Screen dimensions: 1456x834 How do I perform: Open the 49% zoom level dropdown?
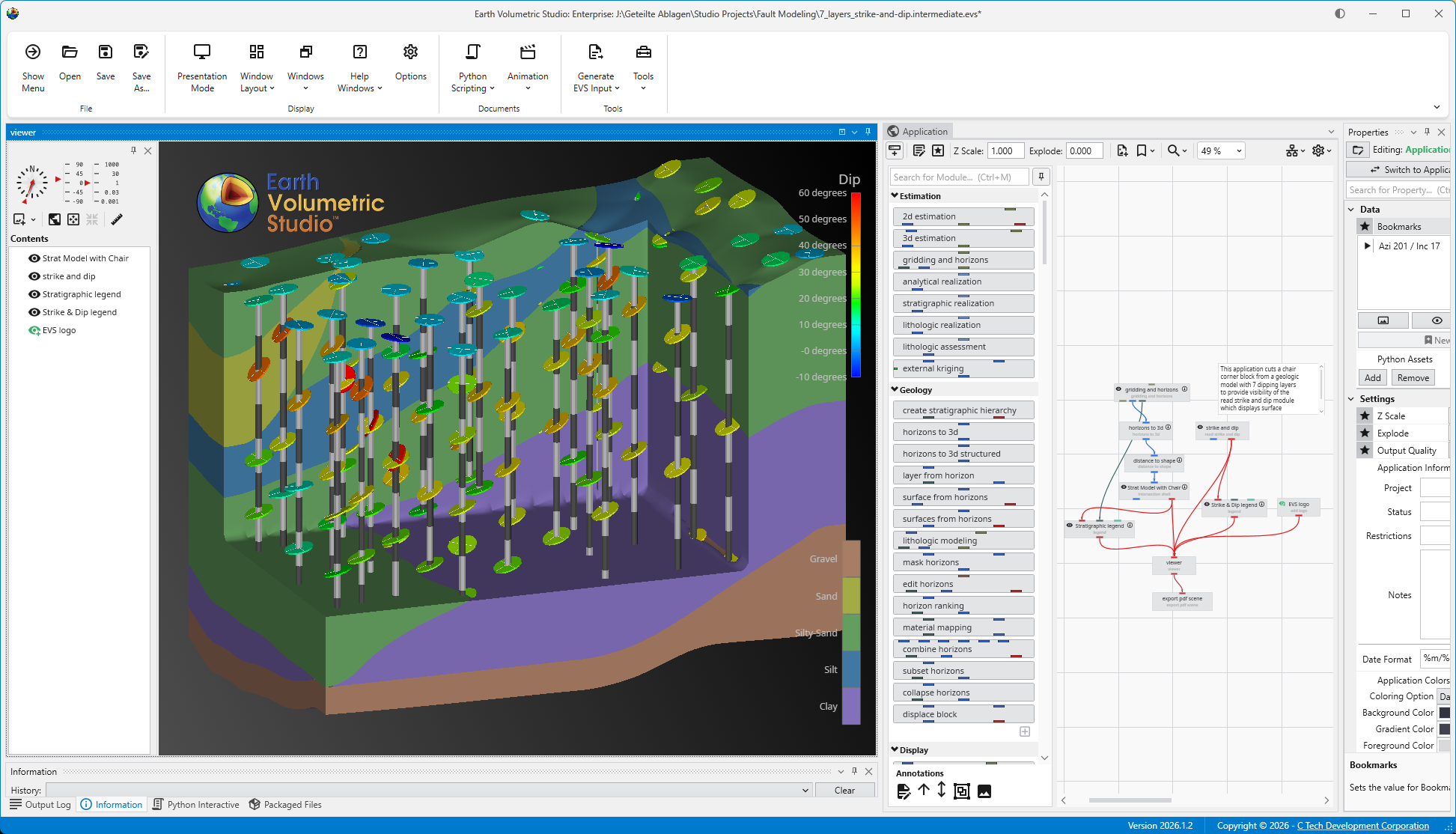tap(1220, 150)
